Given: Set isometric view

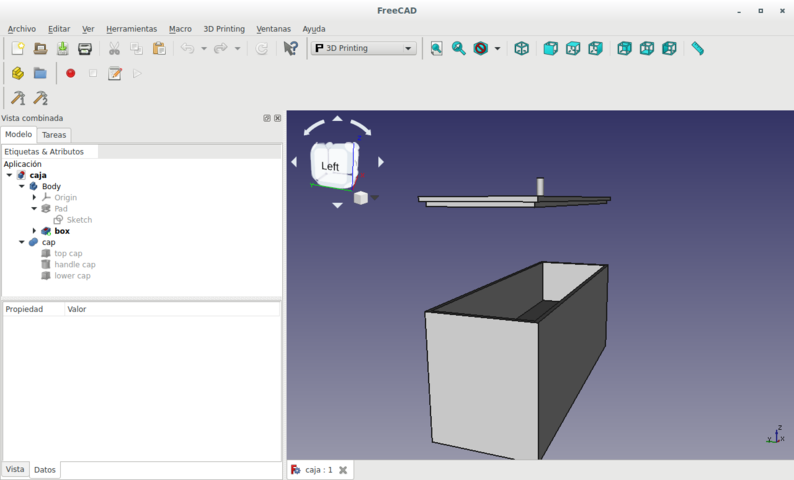Looking at the screenshot, I should pos(522,49).
